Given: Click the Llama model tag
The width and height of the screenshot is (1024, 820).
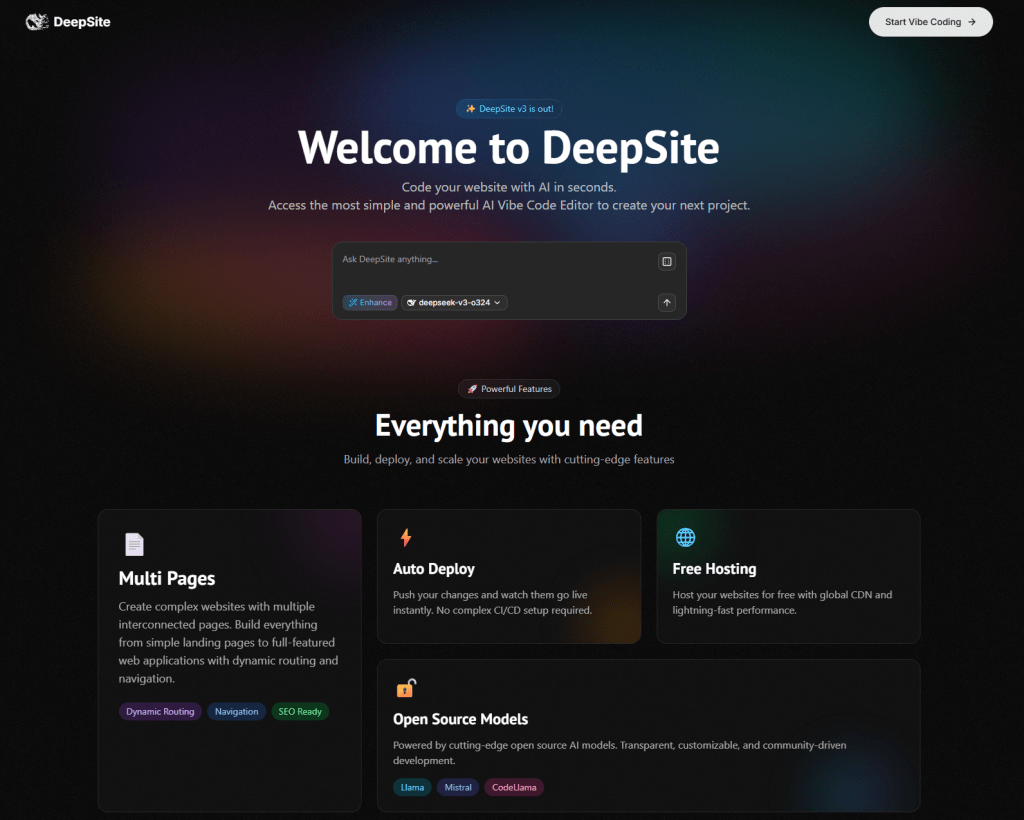Looking at the screenshot, I should (412, 787).
